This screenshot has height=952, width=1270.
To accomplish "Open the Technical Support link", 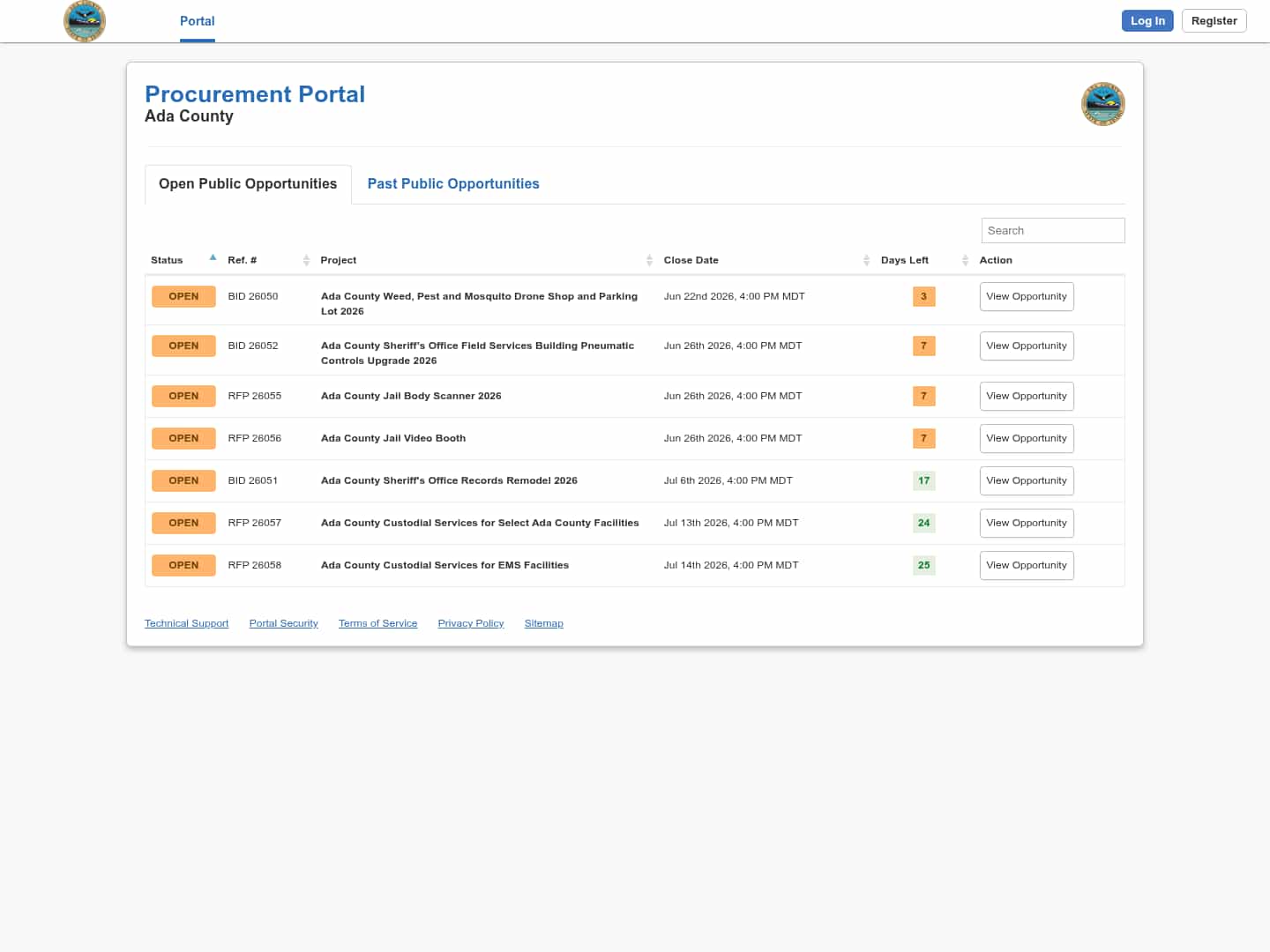I will point(186,623).
